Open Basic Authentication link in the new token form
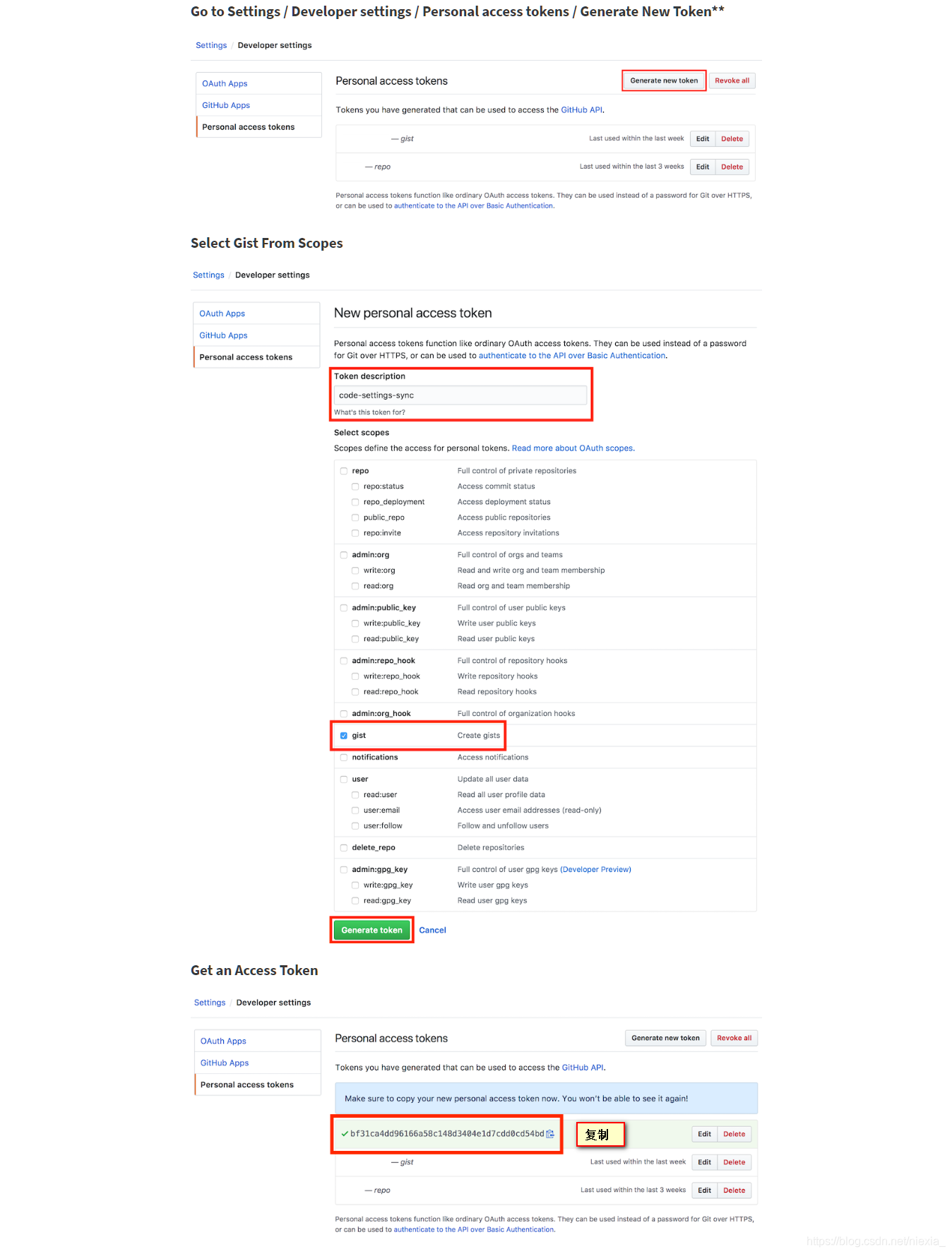This screenshot has height=1254, width=952. [x=572, y=356]
